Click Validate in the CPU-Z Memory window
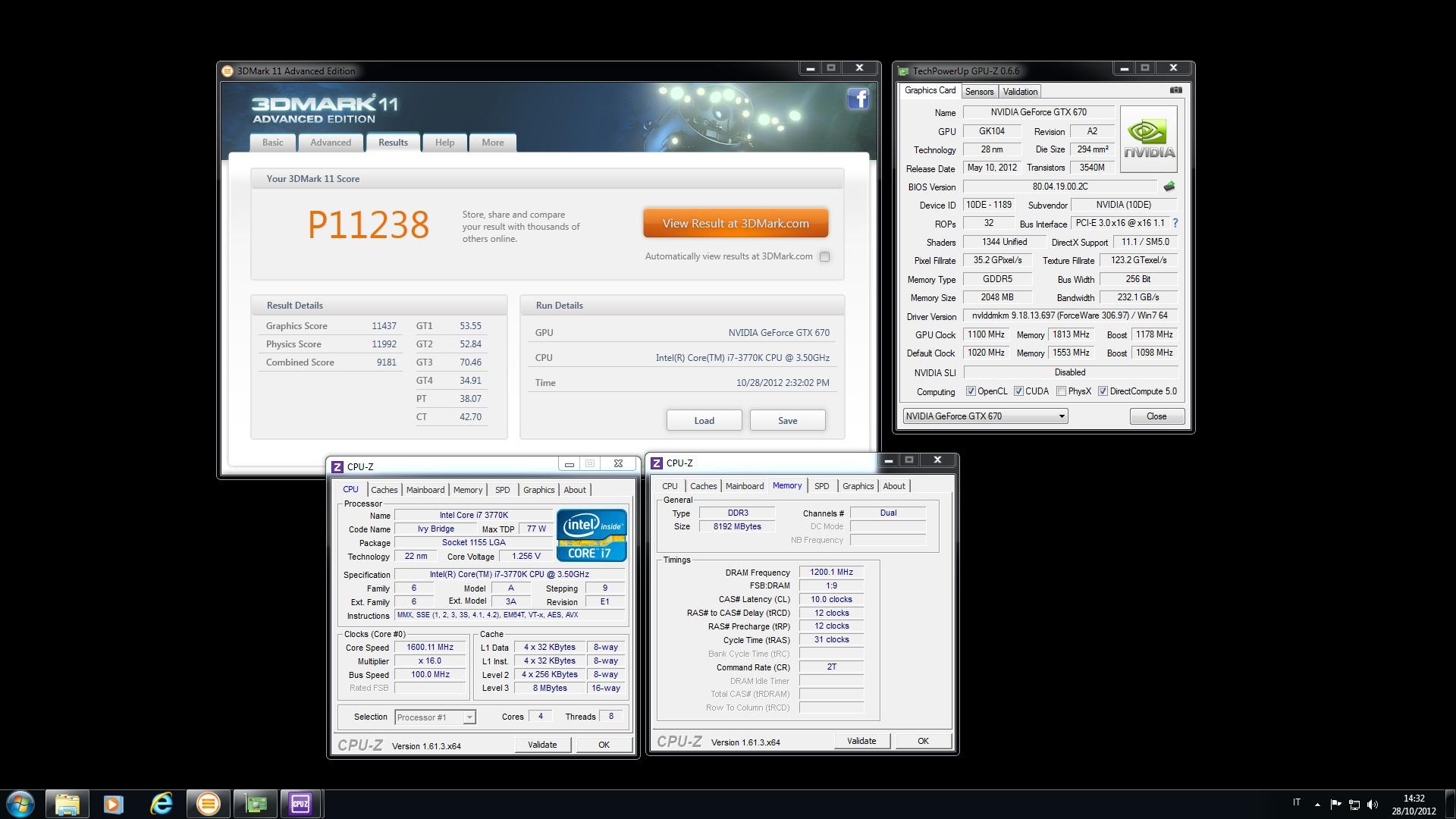Image resolution: width=1456 pixels, height=819 pixels. pyautogui.click(x=861, y=741)
